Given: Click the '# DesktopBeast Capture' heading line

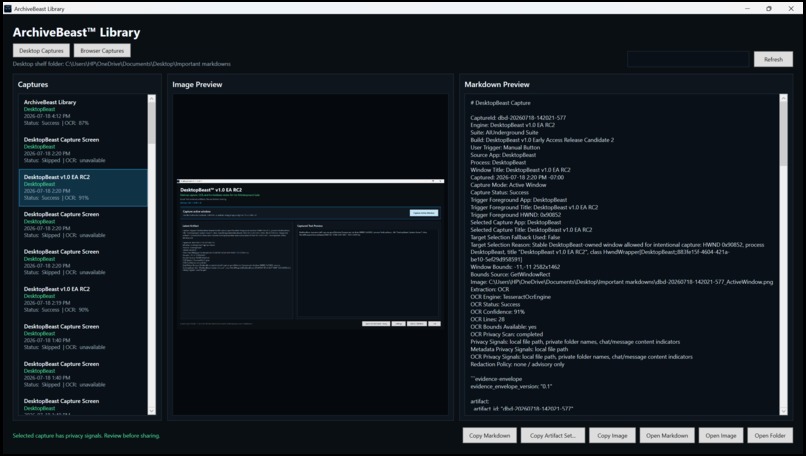Looking at the screenshot, I should (500, 103).
